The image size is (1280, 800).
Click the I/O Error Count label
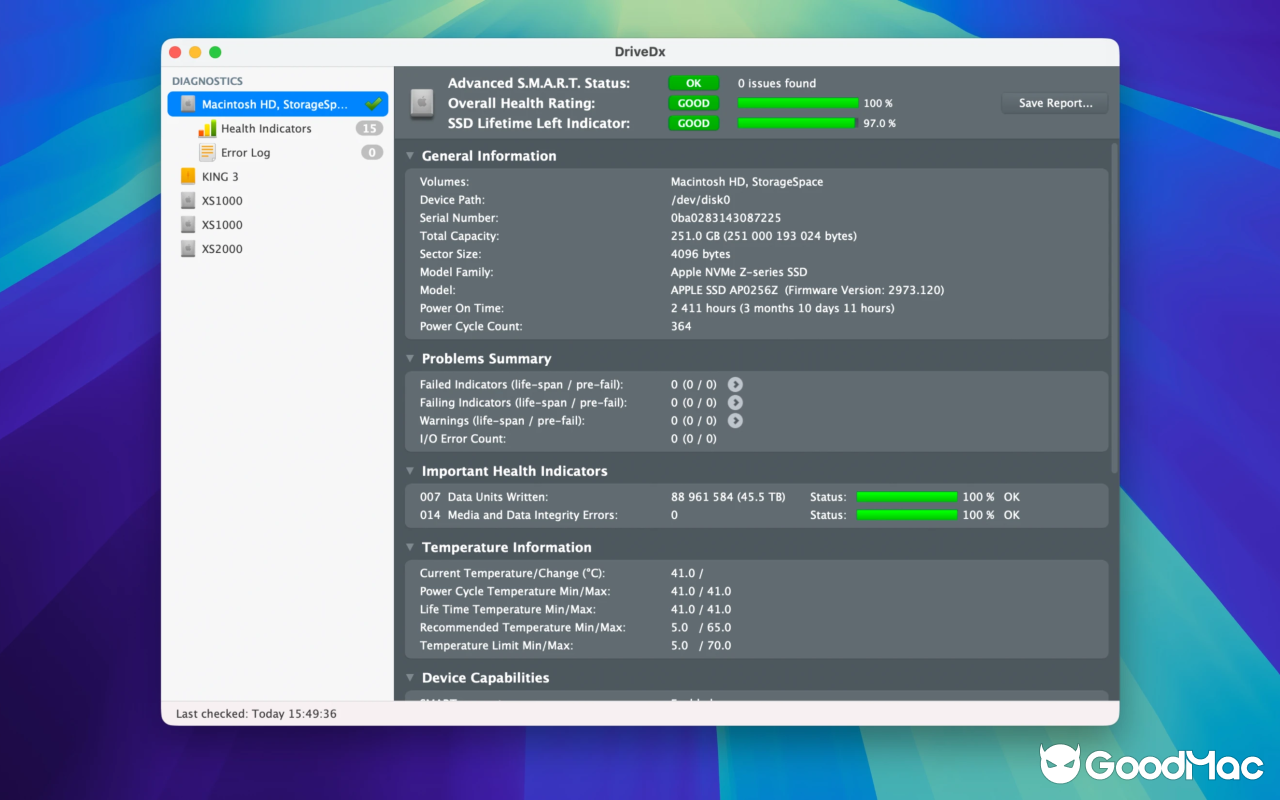click(x=463, y=438)
